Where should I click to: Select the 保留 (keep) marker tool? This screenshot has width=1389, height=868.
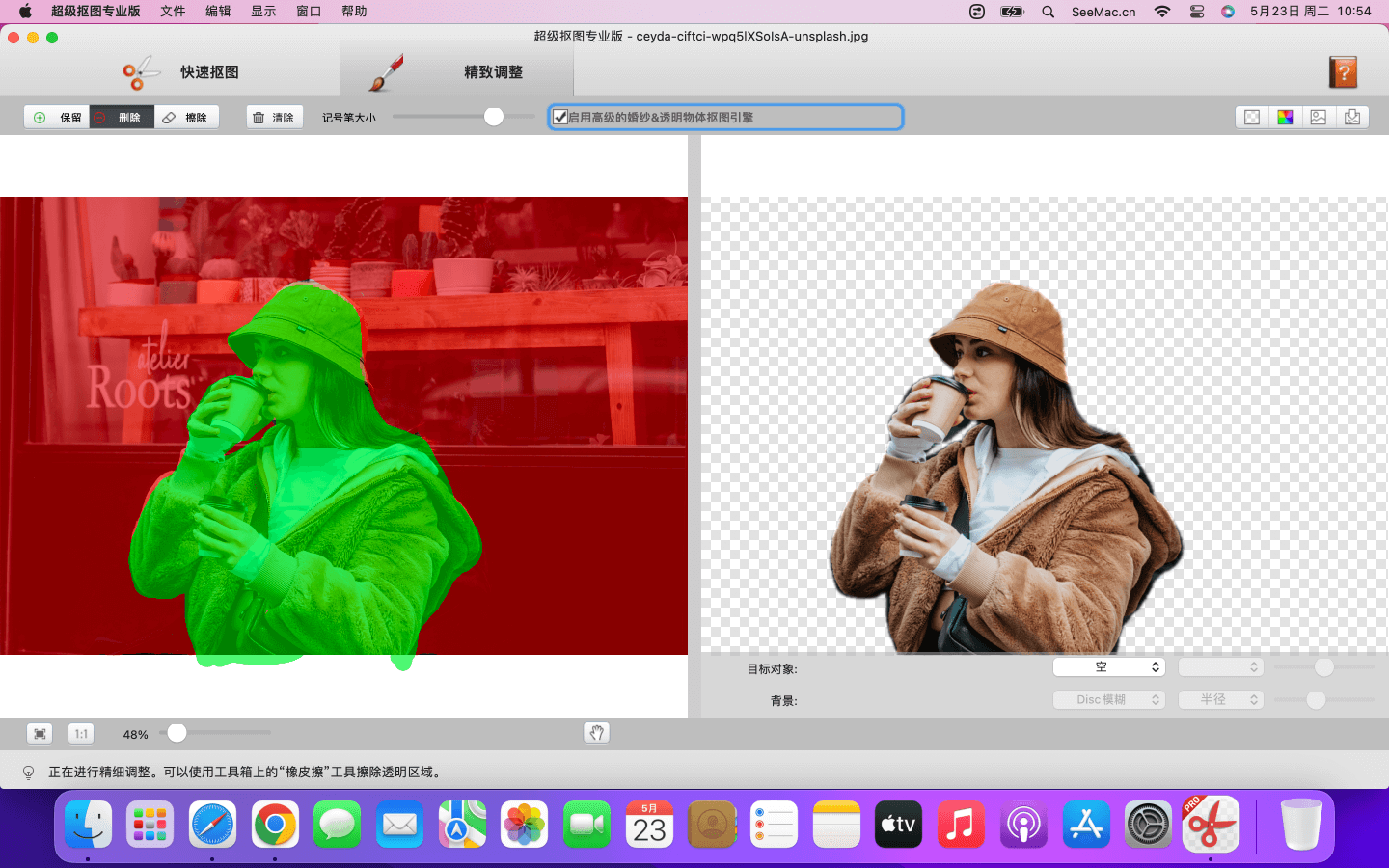point(57,118)
